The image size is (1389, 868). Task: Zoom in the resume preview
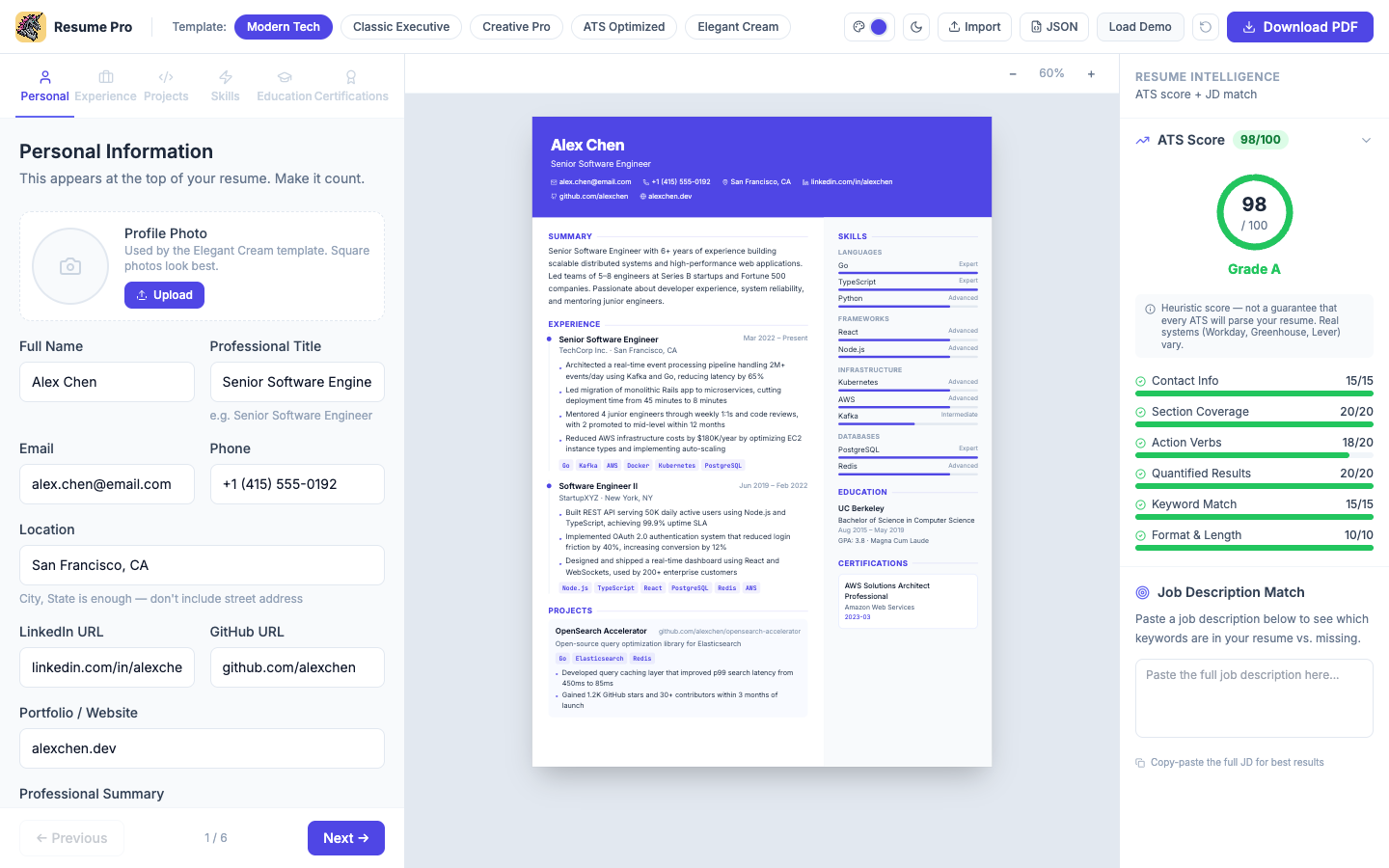1091,74
